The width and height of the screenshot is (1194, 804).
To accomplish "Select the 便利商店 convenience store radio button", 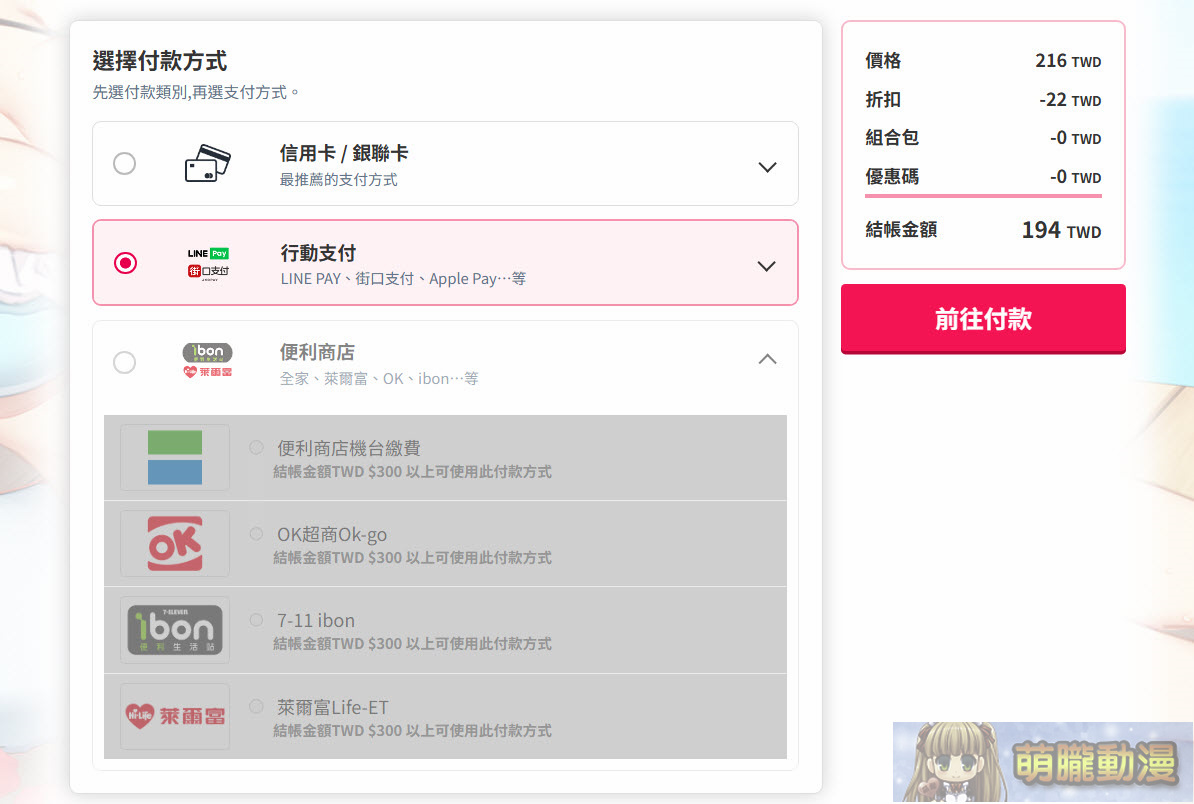I will [124, 362].
